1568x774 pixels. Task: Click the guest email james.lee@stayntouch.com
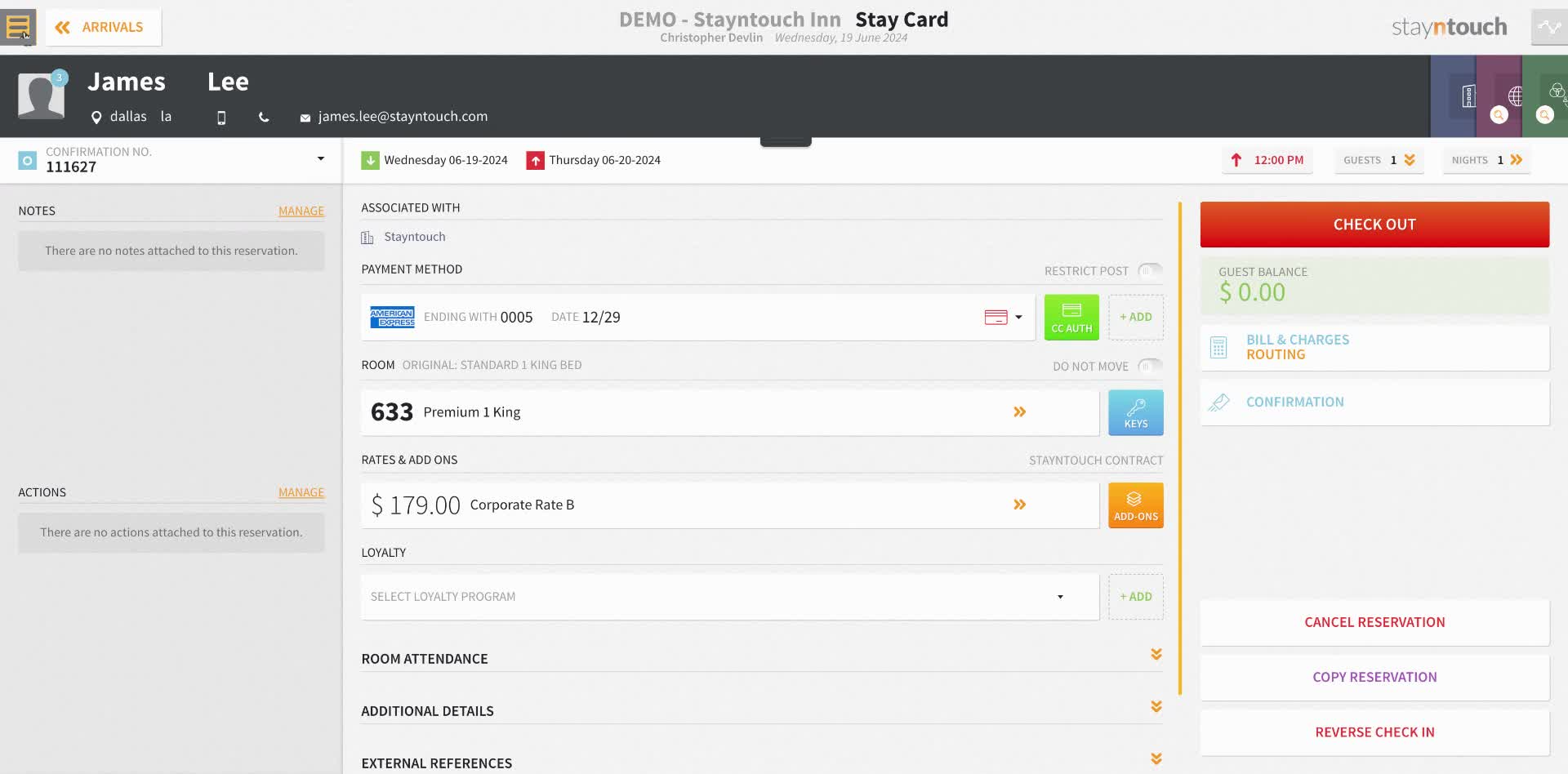[403, 117]
